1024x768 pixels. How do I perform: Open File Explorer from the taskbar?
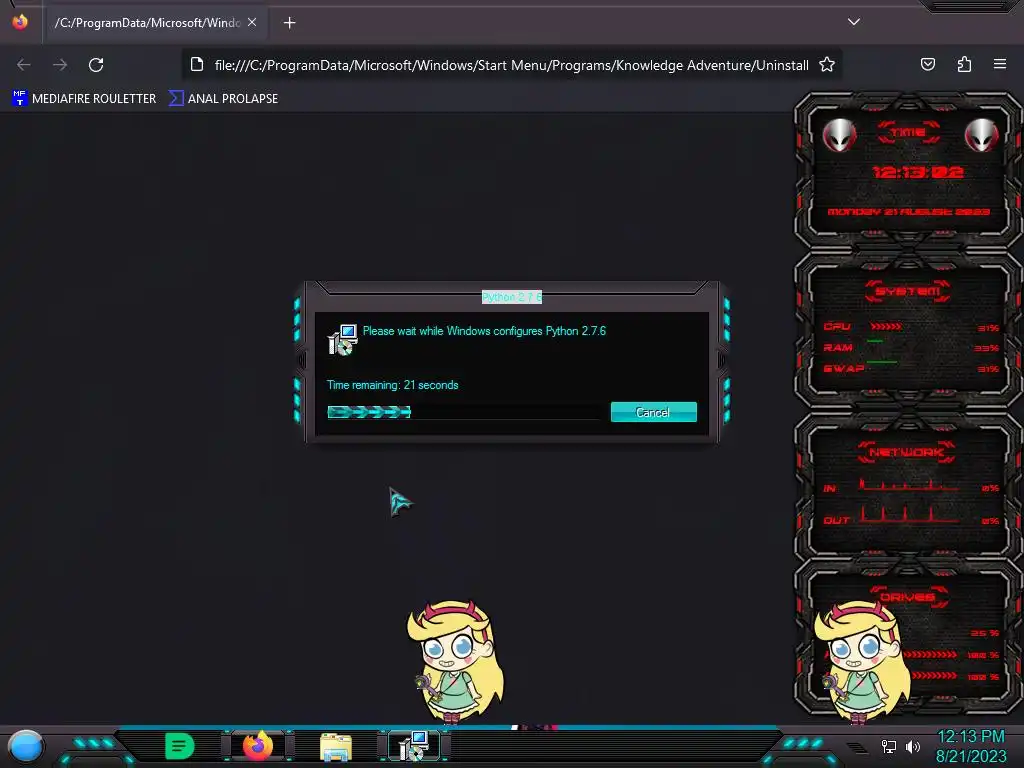[336, 747]
